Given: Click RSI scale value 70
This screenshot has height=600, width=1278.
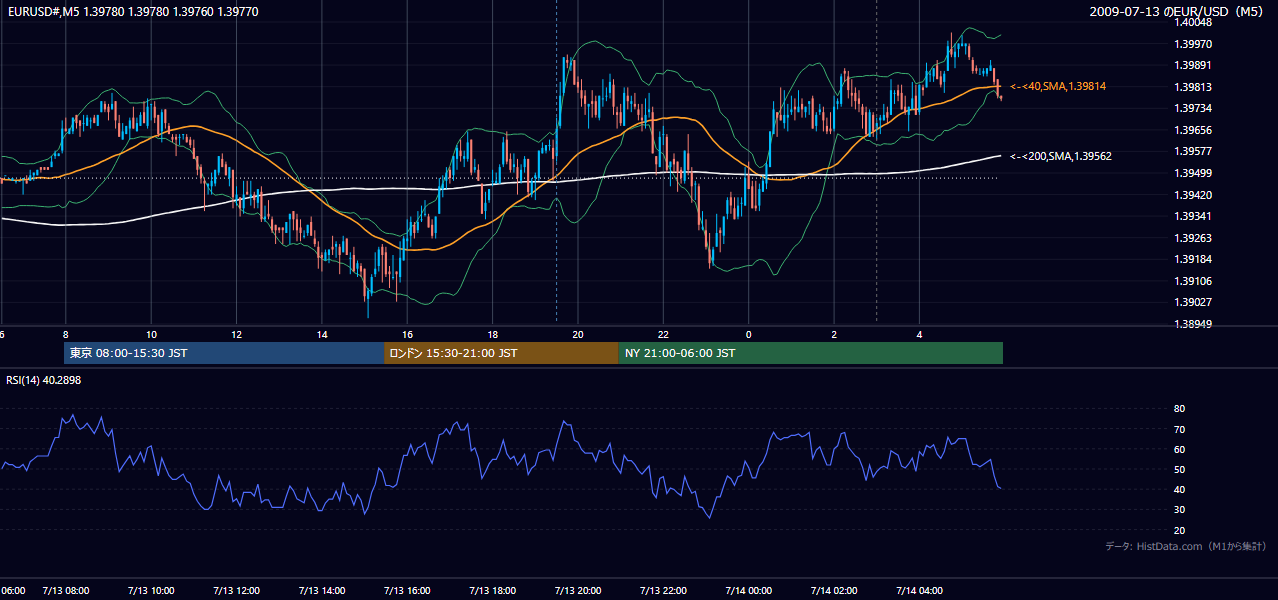Looking at the screenshot, I should [1179, 429].
